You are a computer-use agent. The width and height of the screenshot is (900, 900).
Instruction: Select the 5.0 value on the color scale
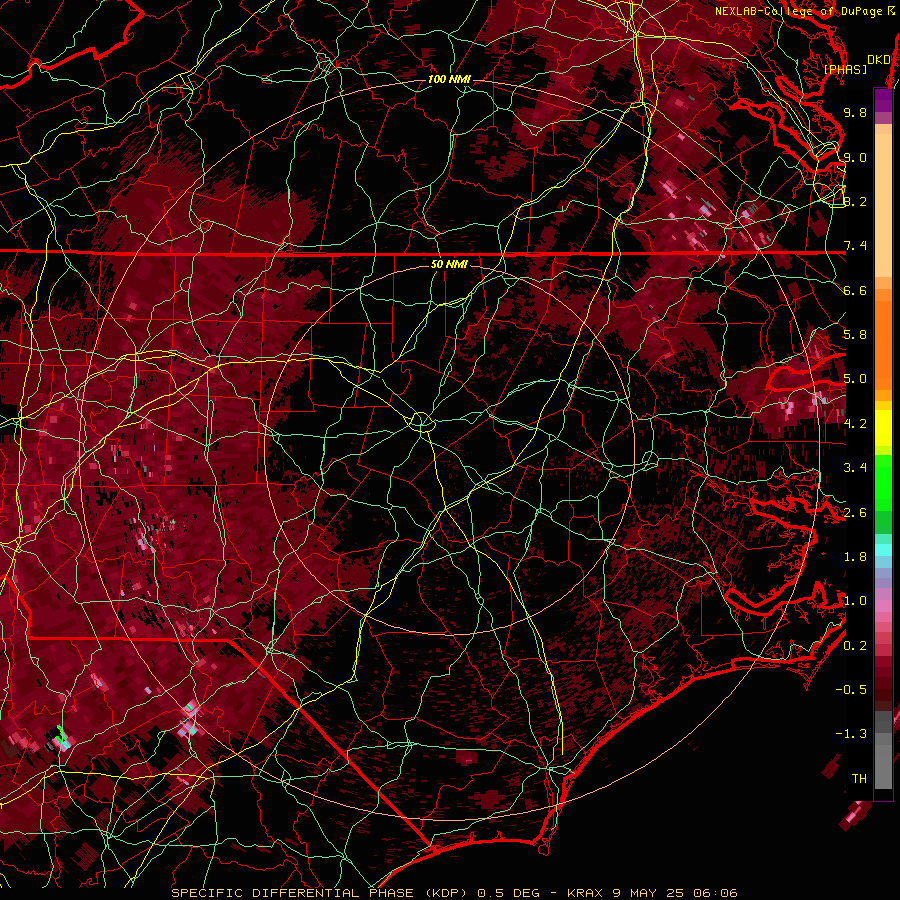point(855,379)
